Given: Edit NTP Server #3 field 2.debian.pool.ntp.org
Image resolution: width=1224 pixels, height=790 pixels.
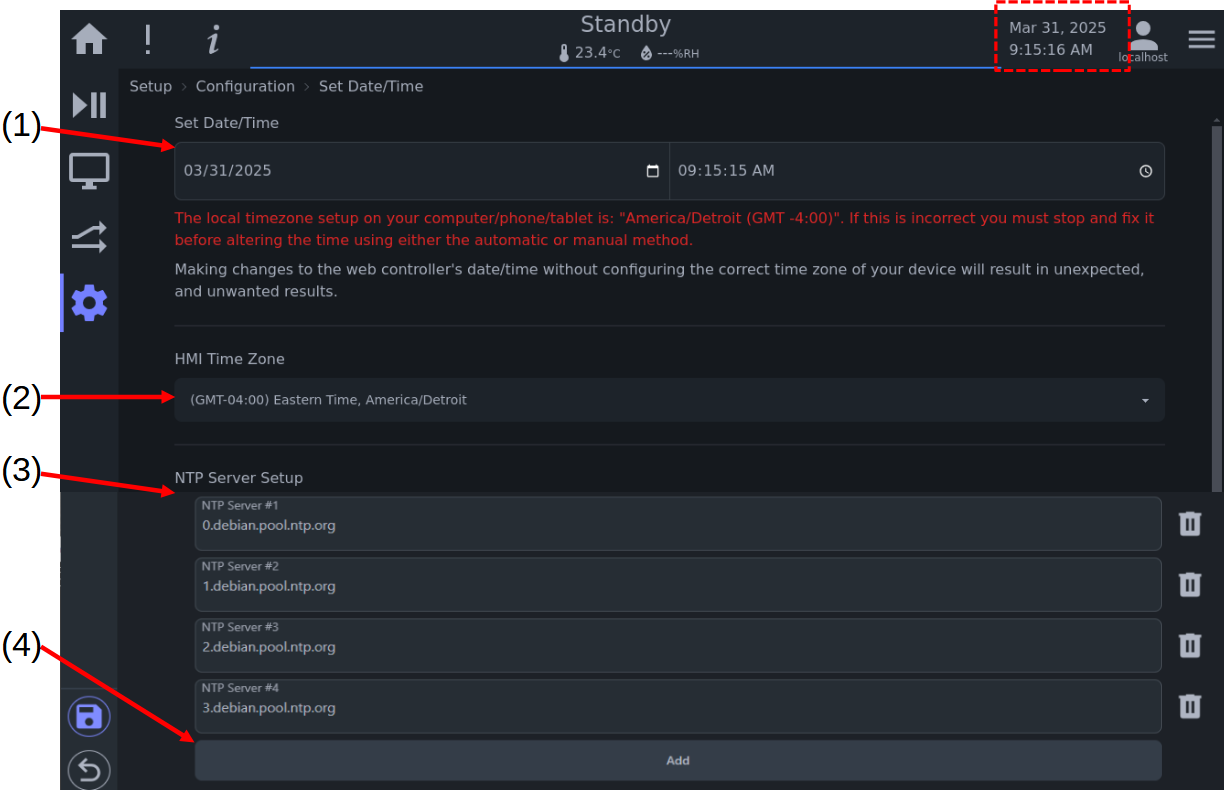Looking at the screenshot, I should tap(678, 645).
